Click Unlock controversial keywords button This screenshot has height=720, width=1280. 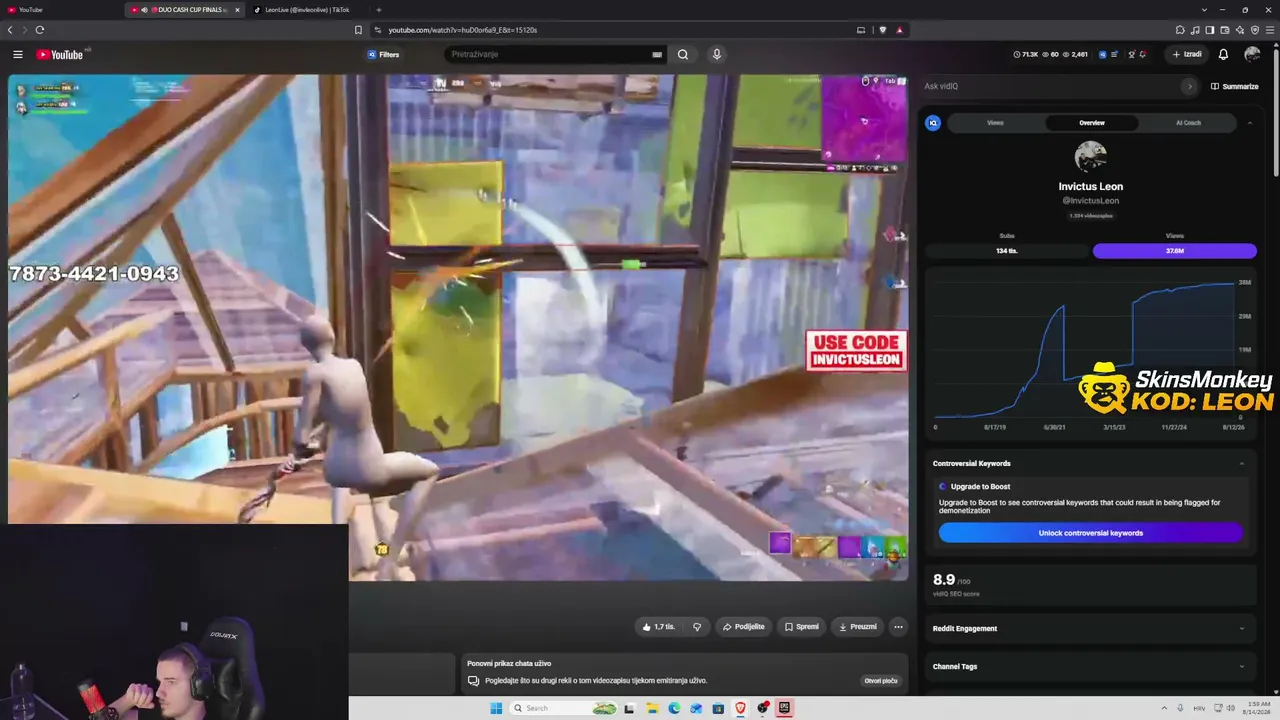click(x=1090, y=533)
